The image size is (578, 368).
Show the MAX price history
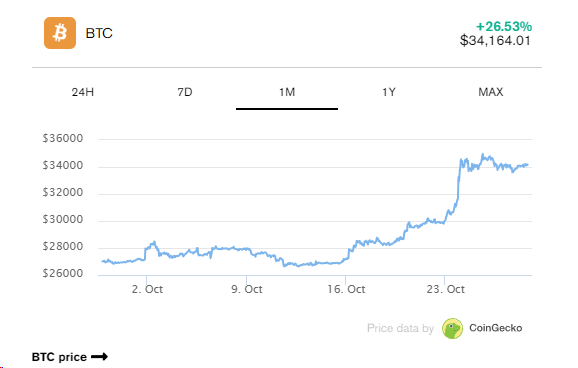491,92
